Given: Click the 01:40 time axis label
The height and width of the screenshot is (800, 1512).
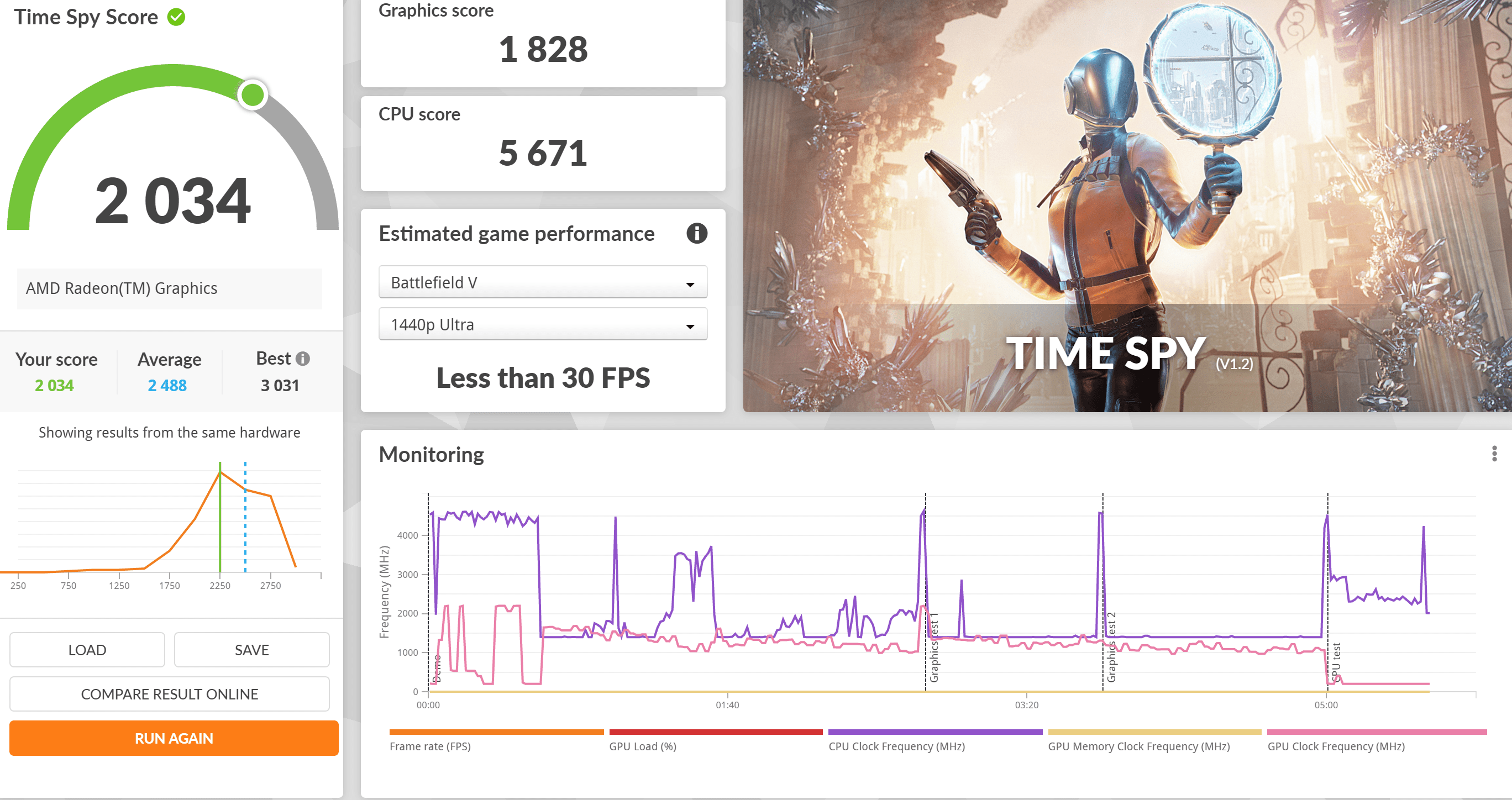Looking at the screenshot, I should (x=727, y=704).
